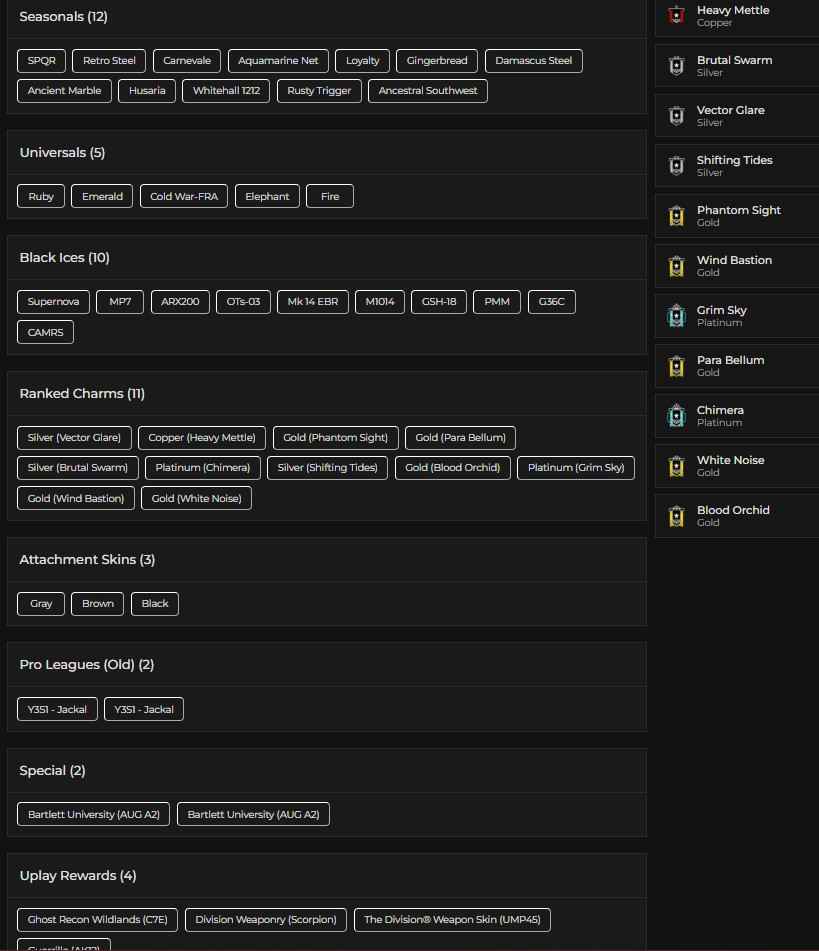Click the partially visible Guerrilla chip
Image resolution: width=819 pixels, height=951 pixels.
(64, 945)
